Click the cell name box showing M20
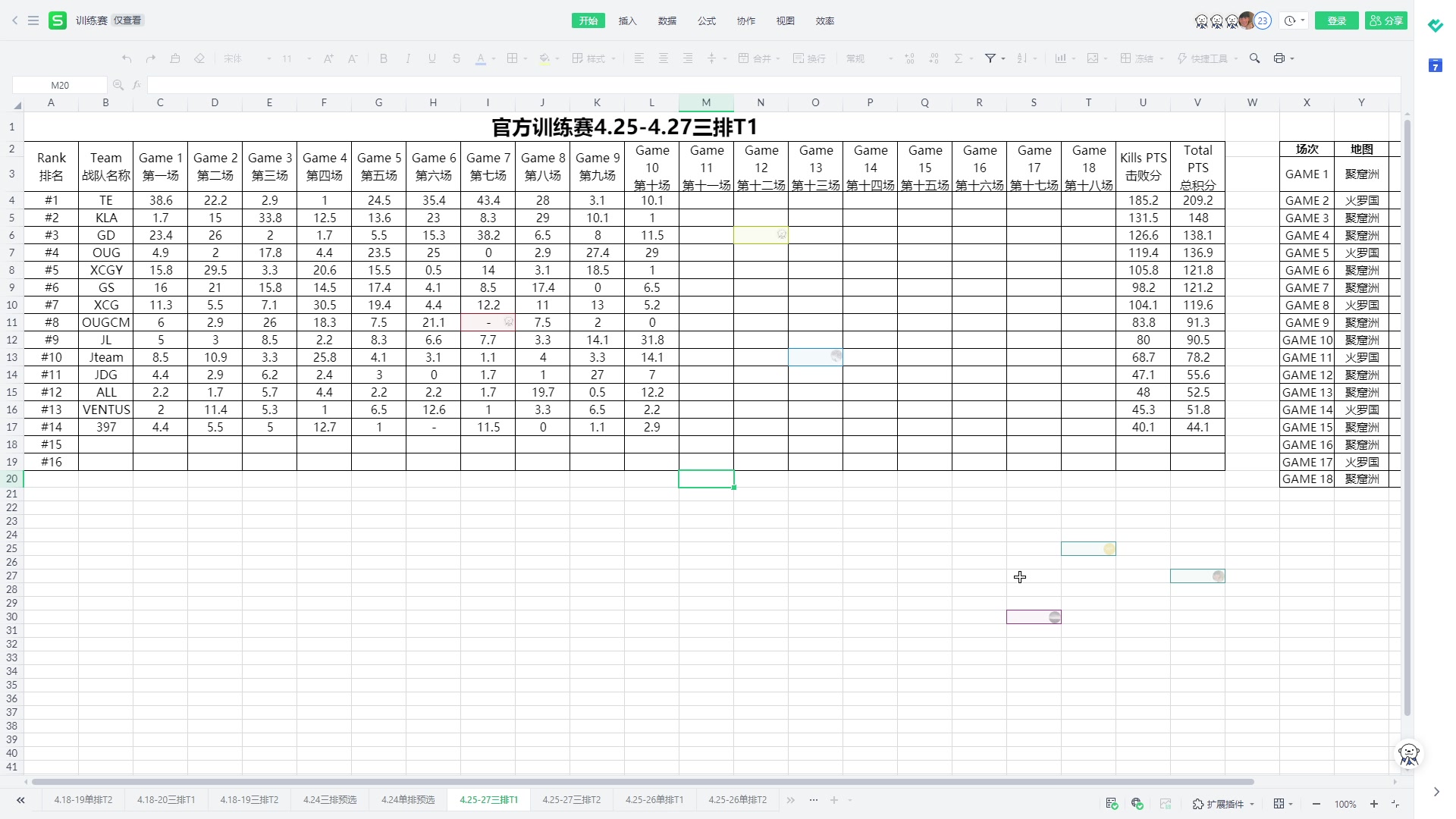Image resolution: width=1456 pixels, height=819 pixels. [x=60, y=85]
